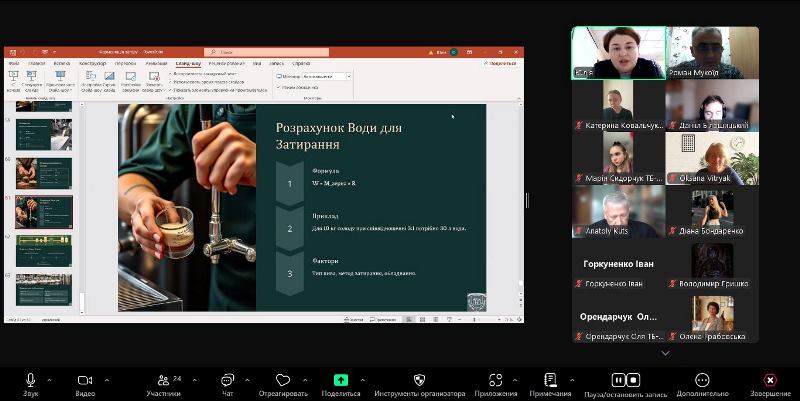Fit slide to window icon in status bar
This screenshot has width=800, height=401.
coord(519,319)
